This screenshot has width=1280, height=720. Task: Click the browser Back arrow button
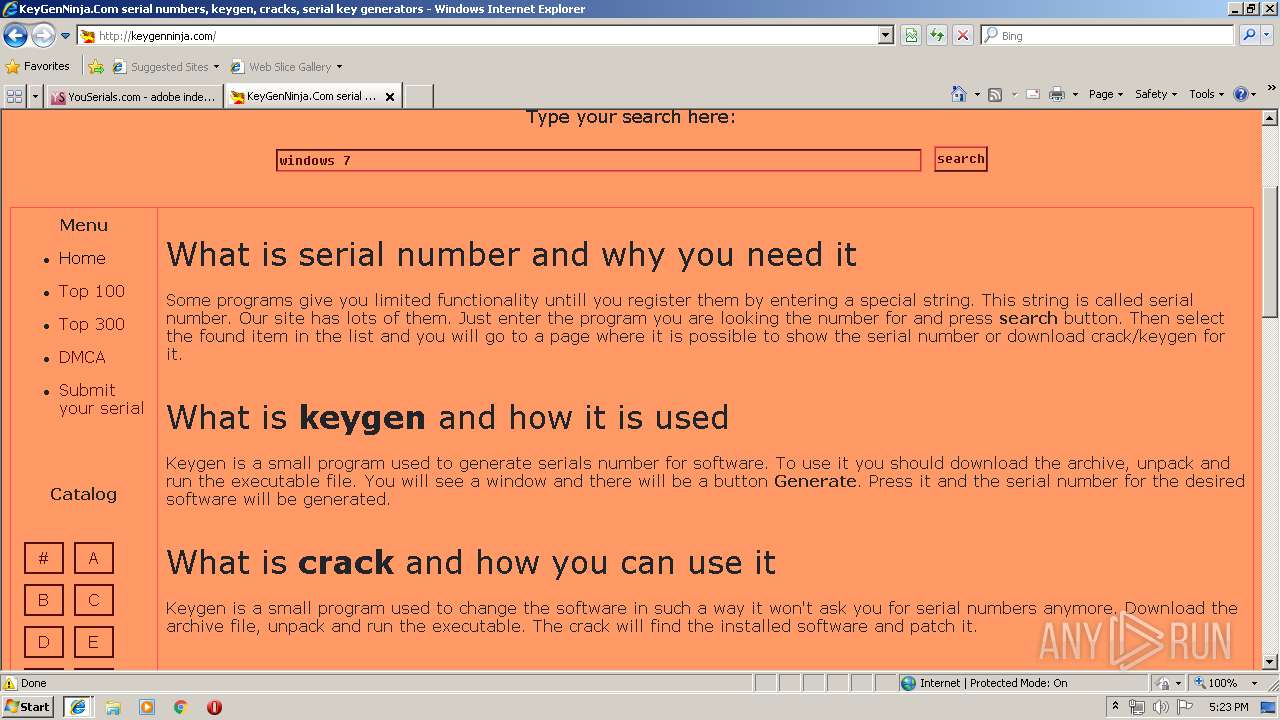pos(15,36)
